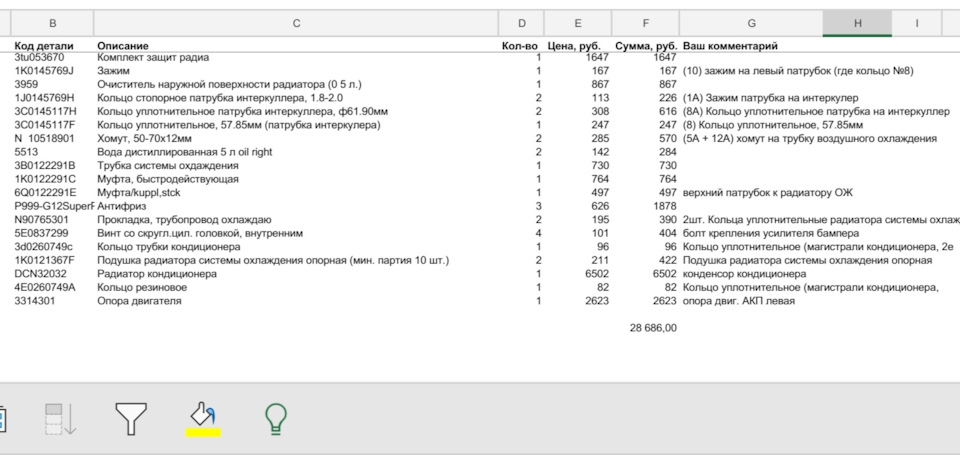Select part code cell 5513

(x=26, y=152)
